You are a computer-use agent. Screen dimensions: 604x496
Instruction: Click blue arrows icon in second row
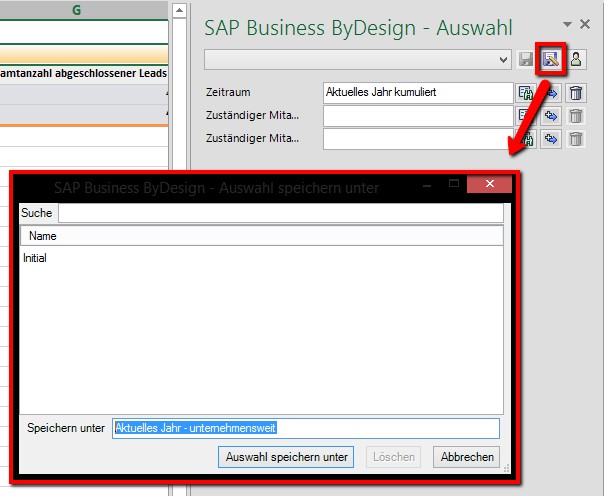pyautogui.click(x=550, y=116)
